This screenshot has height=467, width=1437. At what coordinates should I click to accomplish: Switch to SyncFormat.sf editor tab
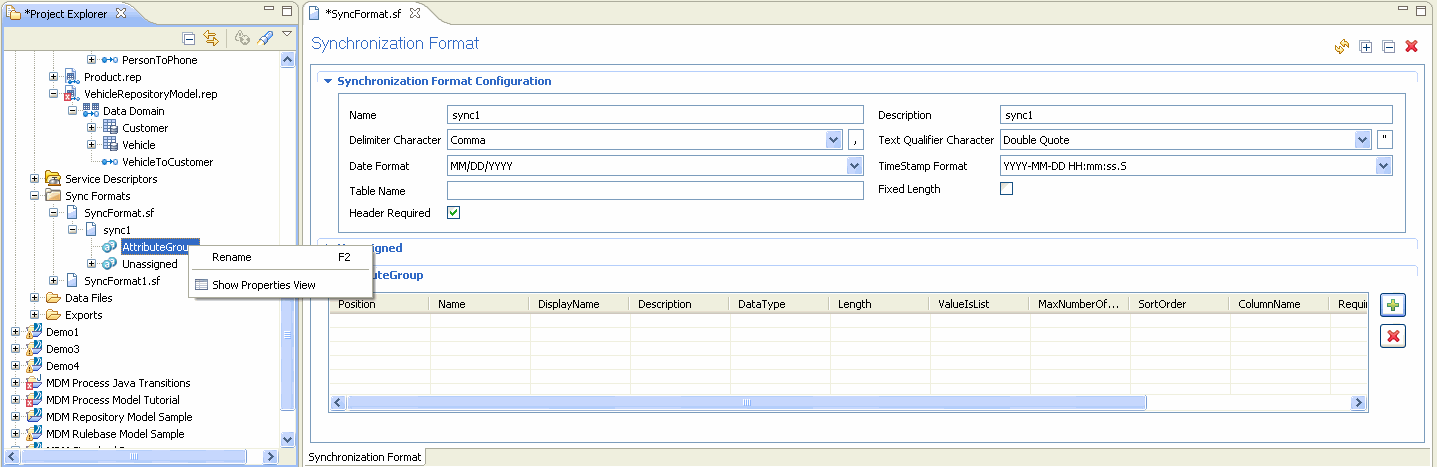pyautogui.click(x=366, y=13)
